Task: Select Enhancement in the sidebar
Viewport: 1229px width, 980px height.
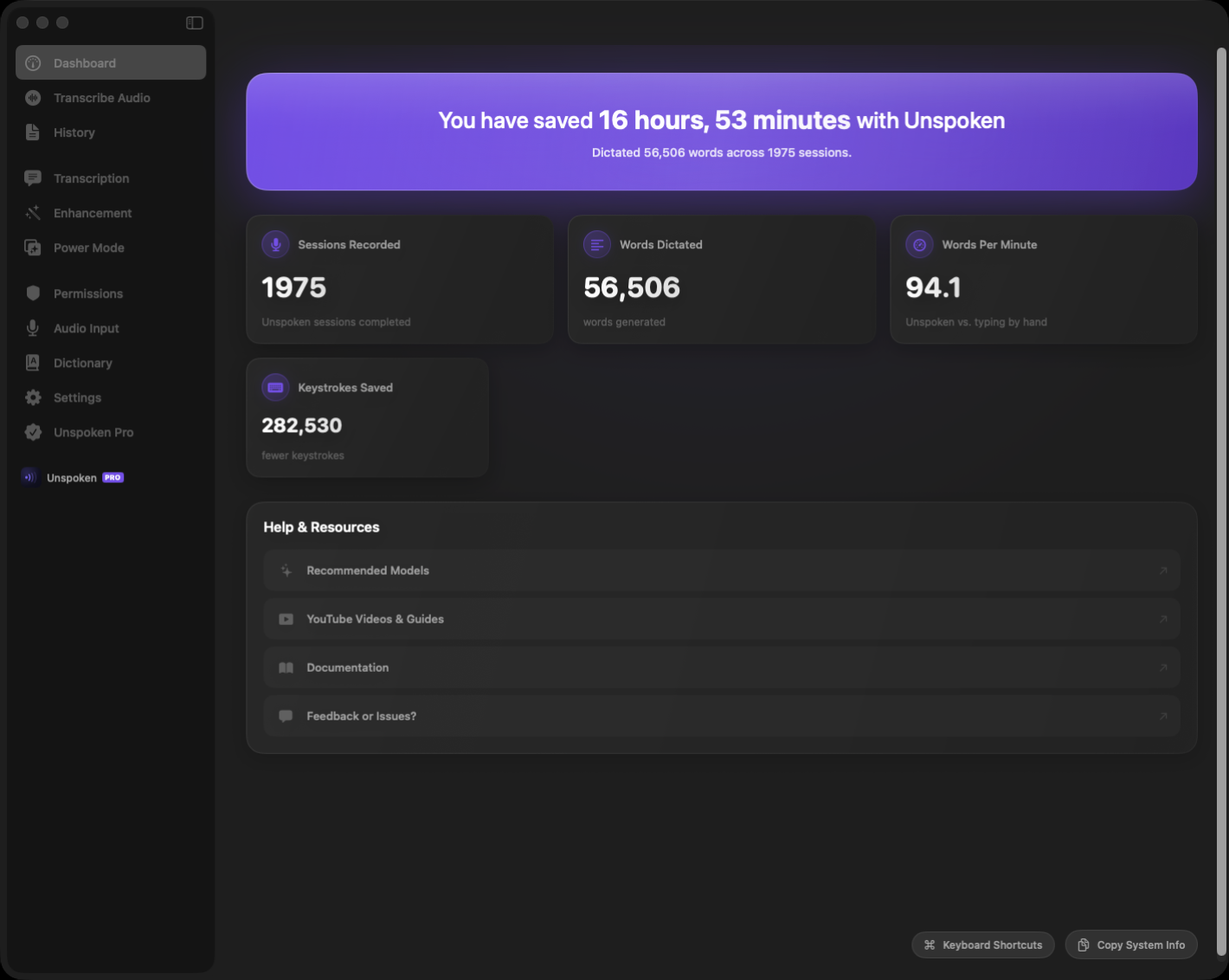Action: pyautogui.click(x=111, y=213)
